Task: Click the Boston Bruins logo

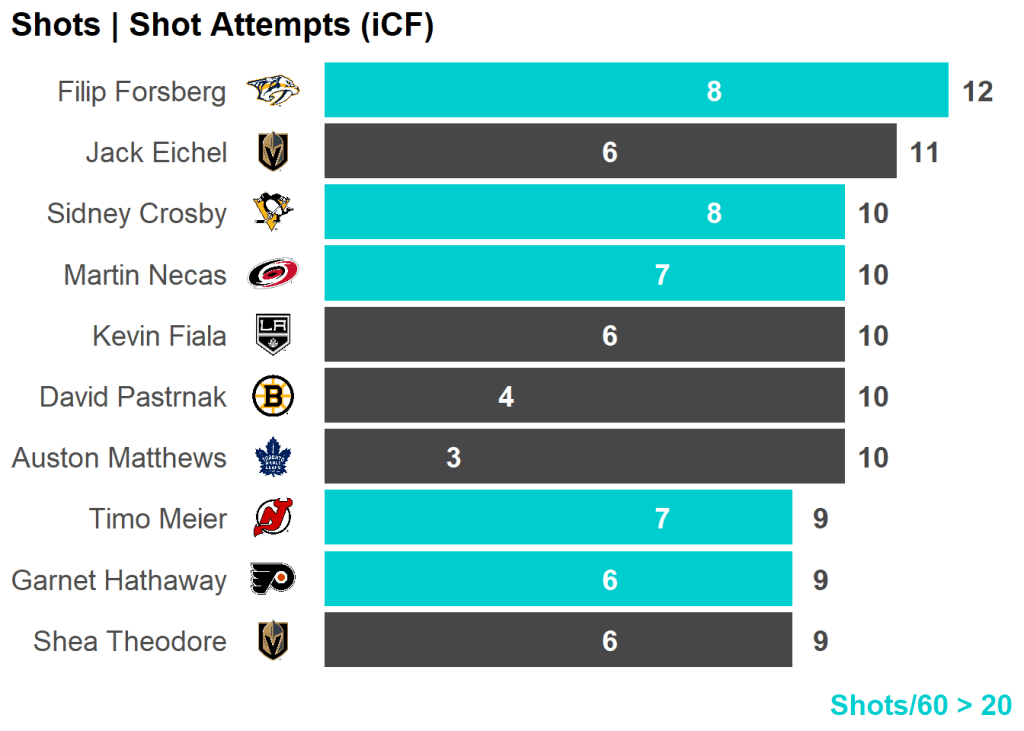Action: click(272, 396)
